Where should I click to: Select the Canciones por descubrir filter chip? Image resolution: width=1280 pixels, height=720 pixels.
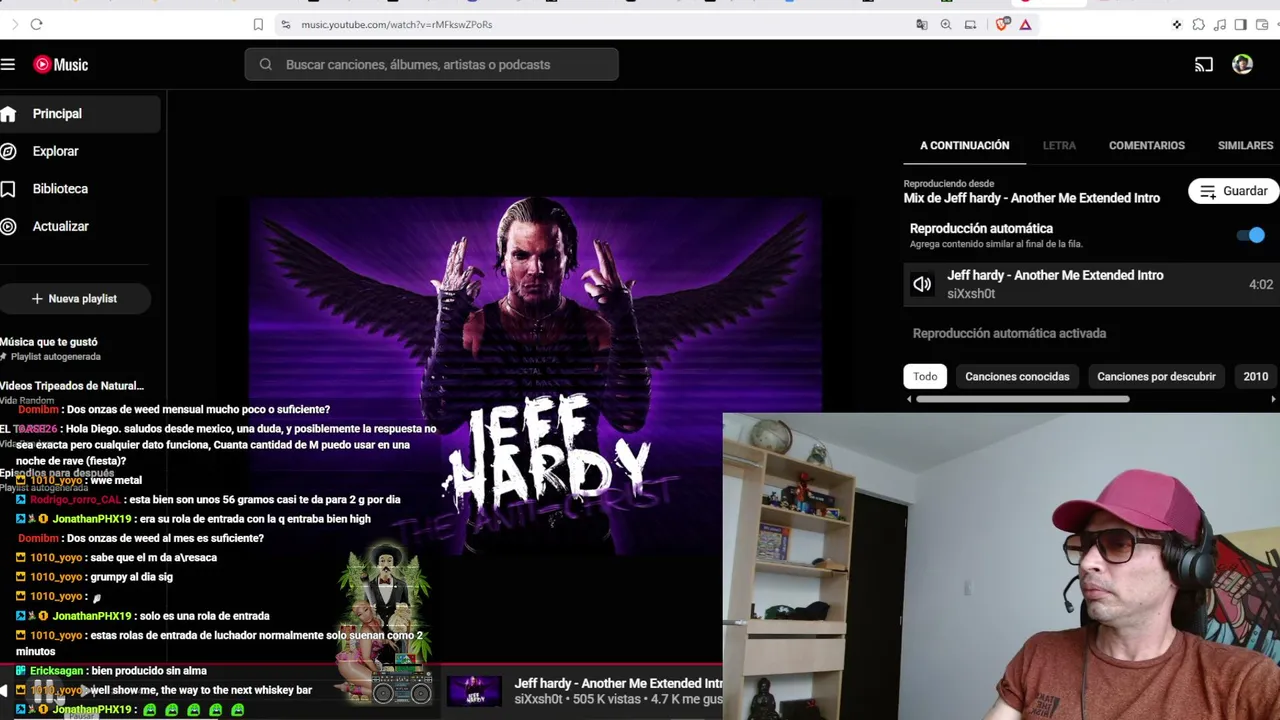1156,377
